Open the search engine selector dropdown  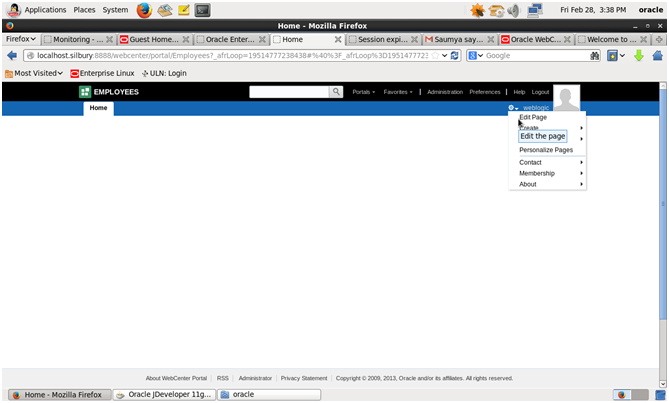click(x=476, y=55)
